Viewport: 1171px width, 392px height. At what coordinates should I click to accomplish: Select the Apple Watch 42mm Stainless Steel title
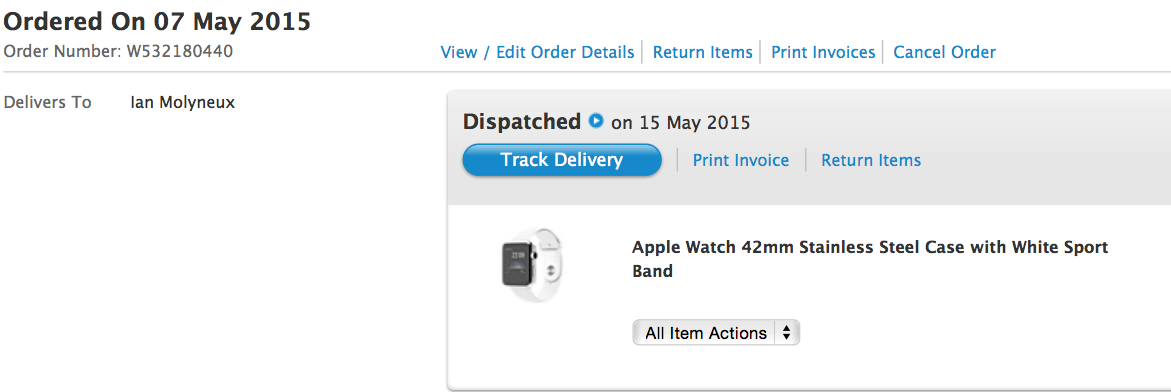[x=870, y=258]
